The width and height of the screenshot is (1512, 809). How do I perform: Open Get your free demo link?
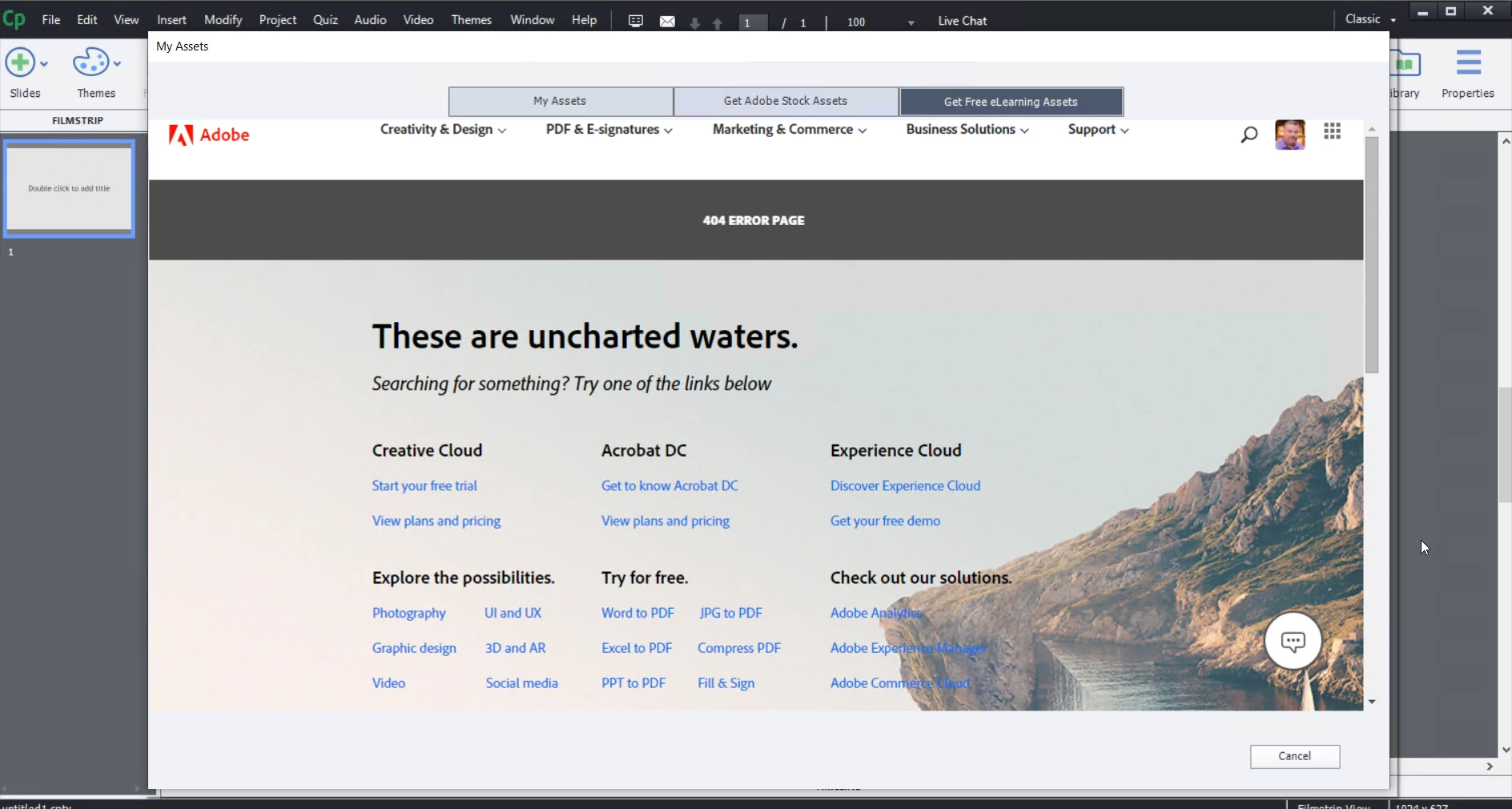885,521
